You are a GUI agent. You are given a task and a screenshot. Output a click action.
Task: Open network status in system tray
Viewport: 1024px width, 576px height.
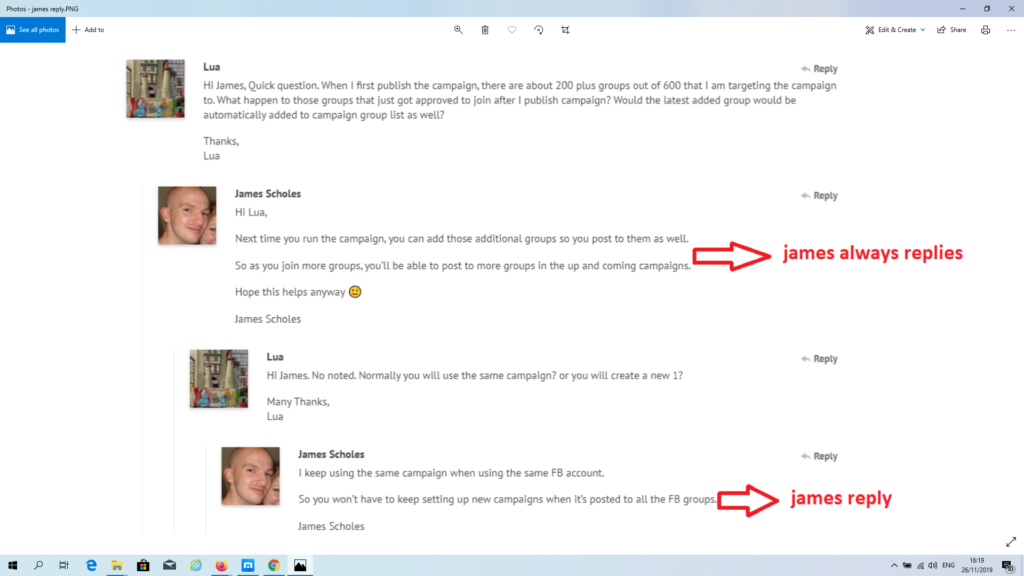coord(920,566)
